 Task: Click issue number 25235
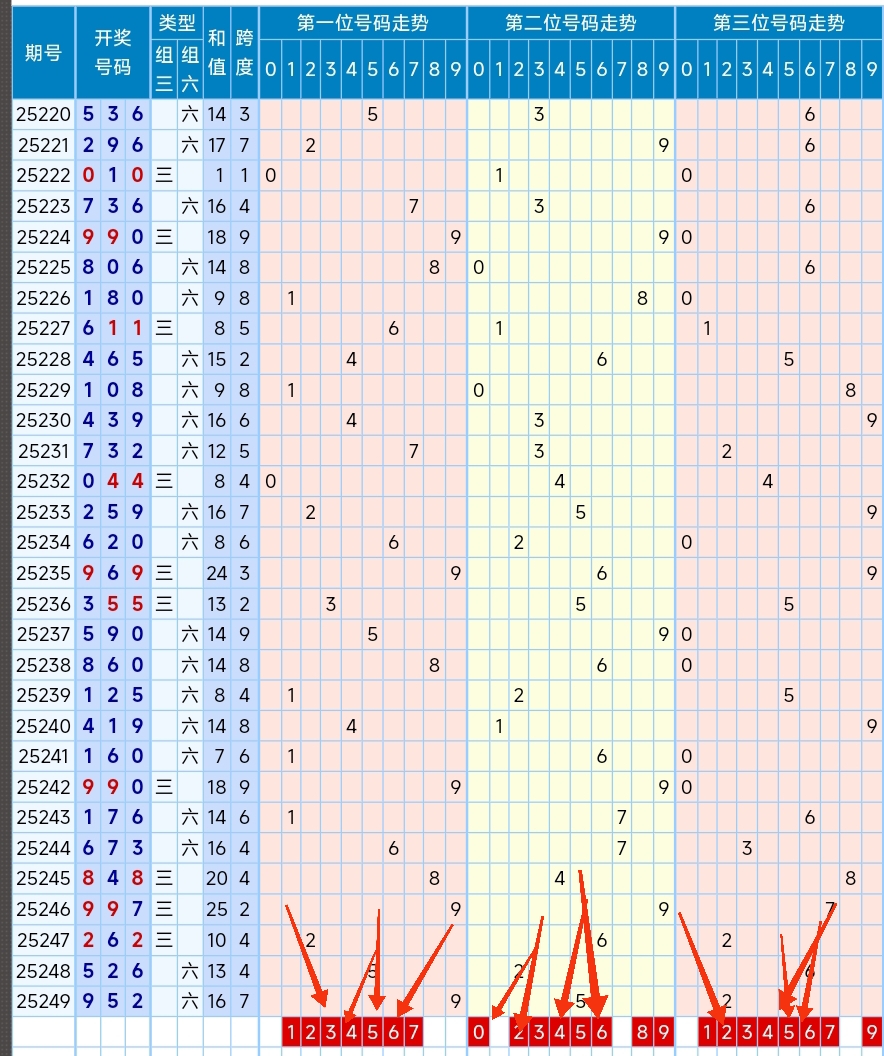coord(44,573)
